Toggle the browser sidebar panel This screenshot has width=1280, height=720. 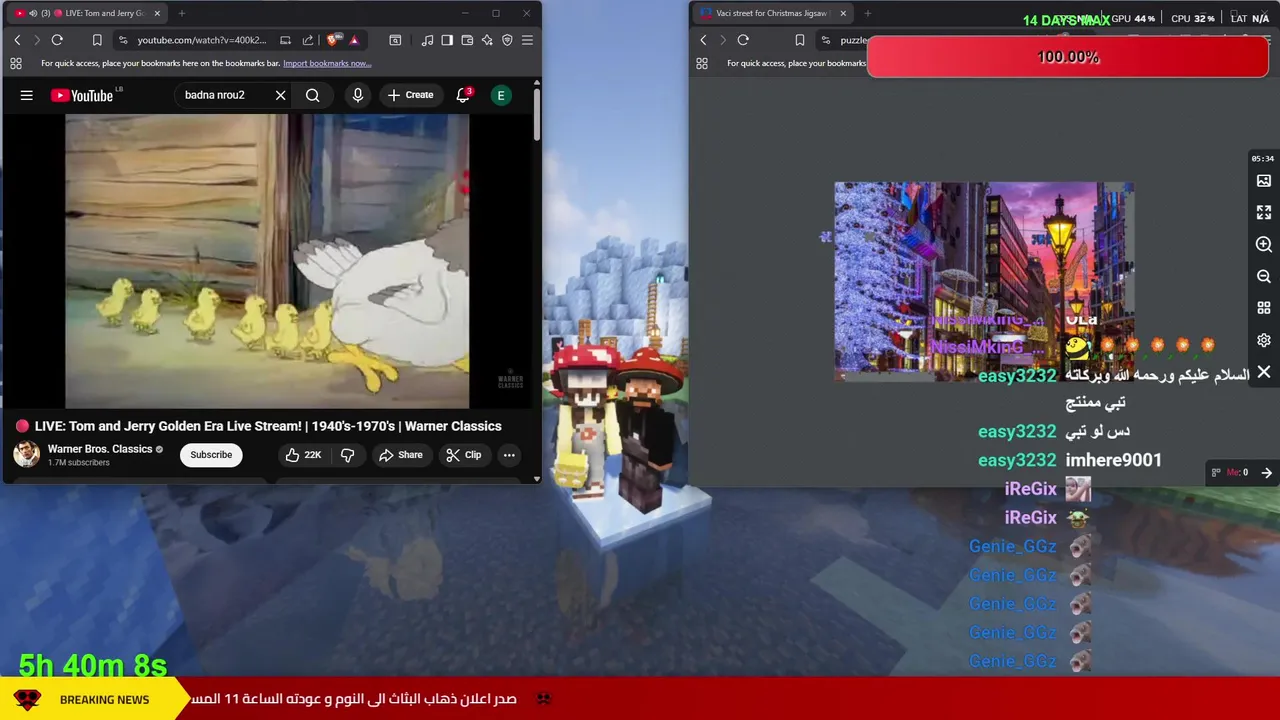[x=447, y=40]
